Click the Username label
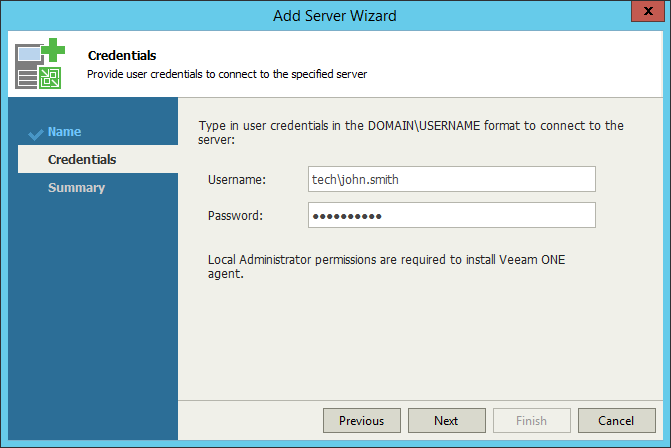671x448 pixels. (x=237, y=179)
